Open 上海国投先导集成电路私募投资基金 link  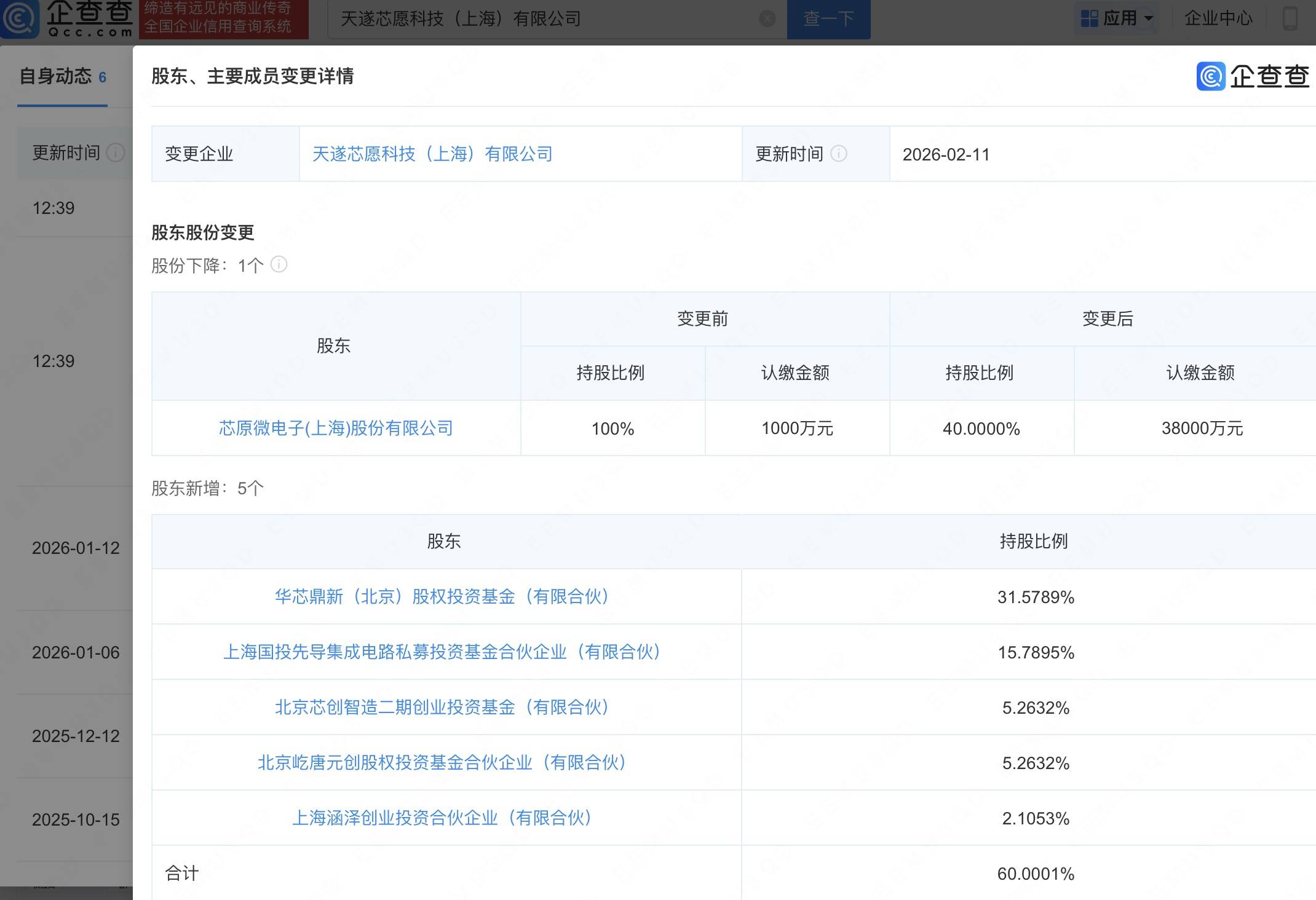[x=443, y=652]
